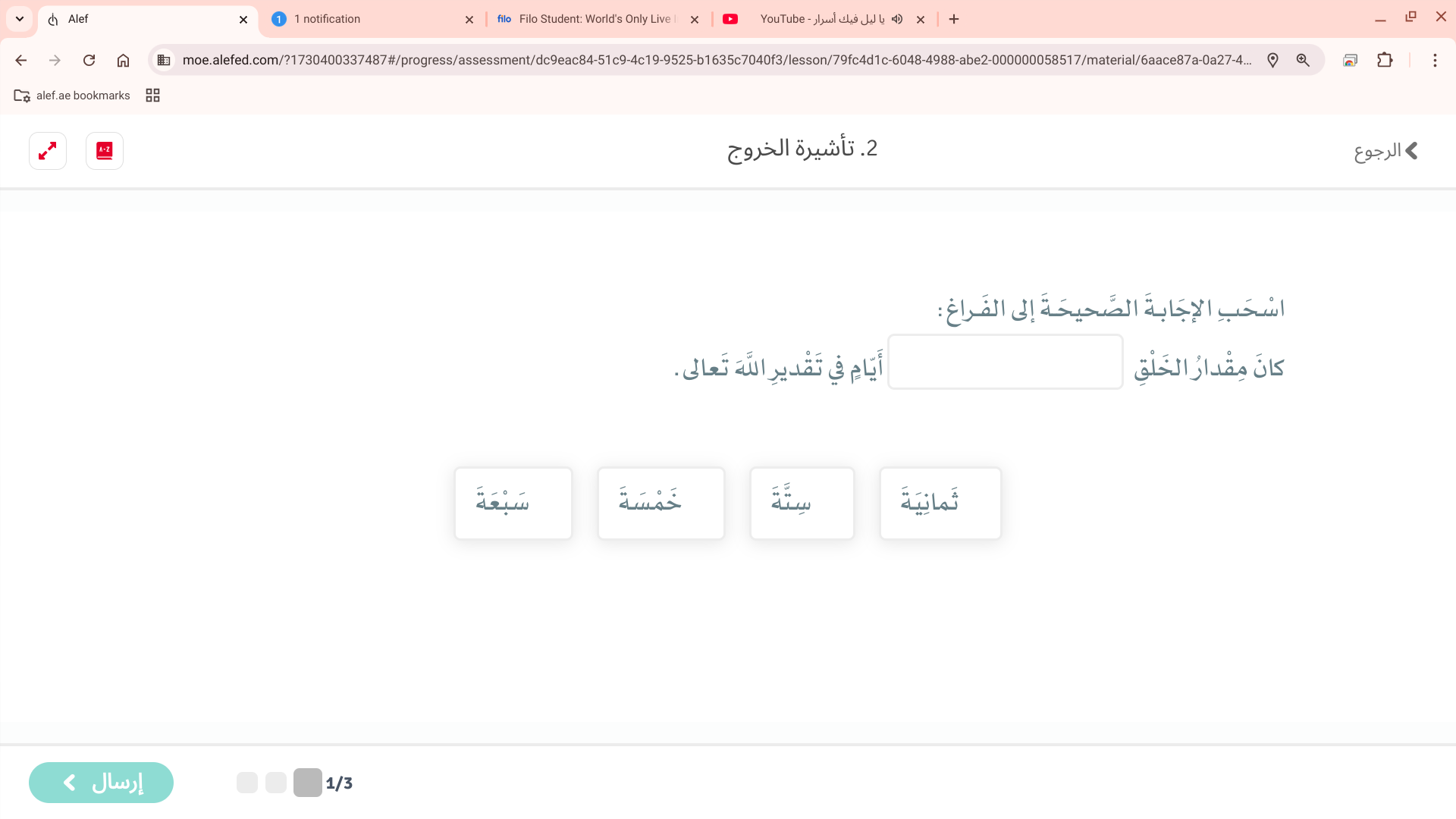The width and height of the screenshot is (1456, 819).
Task: Expand the tab search dropdown arrow
Action: coord(20,19)
